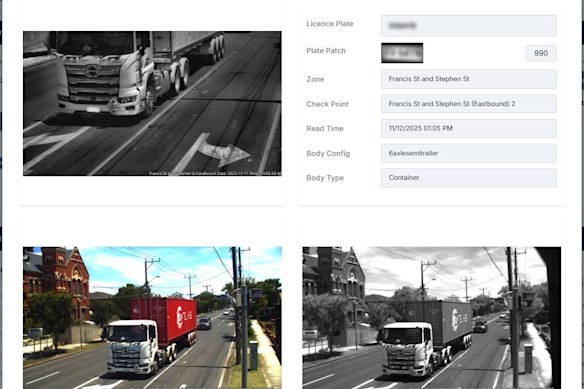This screenshot has width=584, height=389.
Task: Open the colour overview image with red container
Action: [x=152, y=317]
